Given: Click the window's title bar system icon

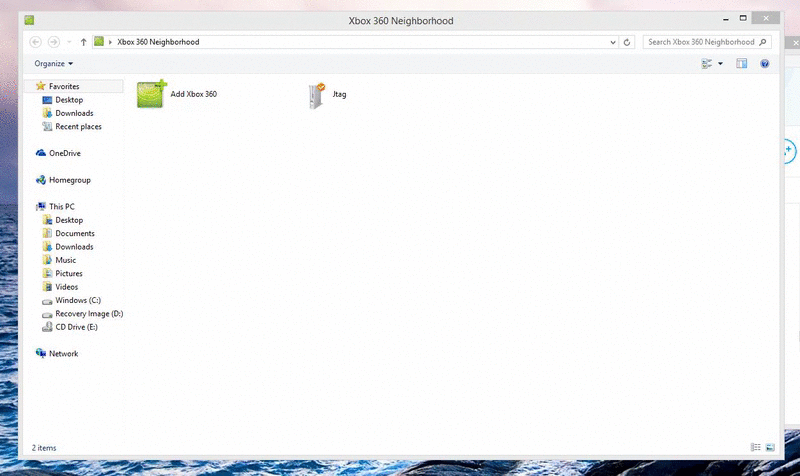Looking at the screenshot, I should pos(29,20).
